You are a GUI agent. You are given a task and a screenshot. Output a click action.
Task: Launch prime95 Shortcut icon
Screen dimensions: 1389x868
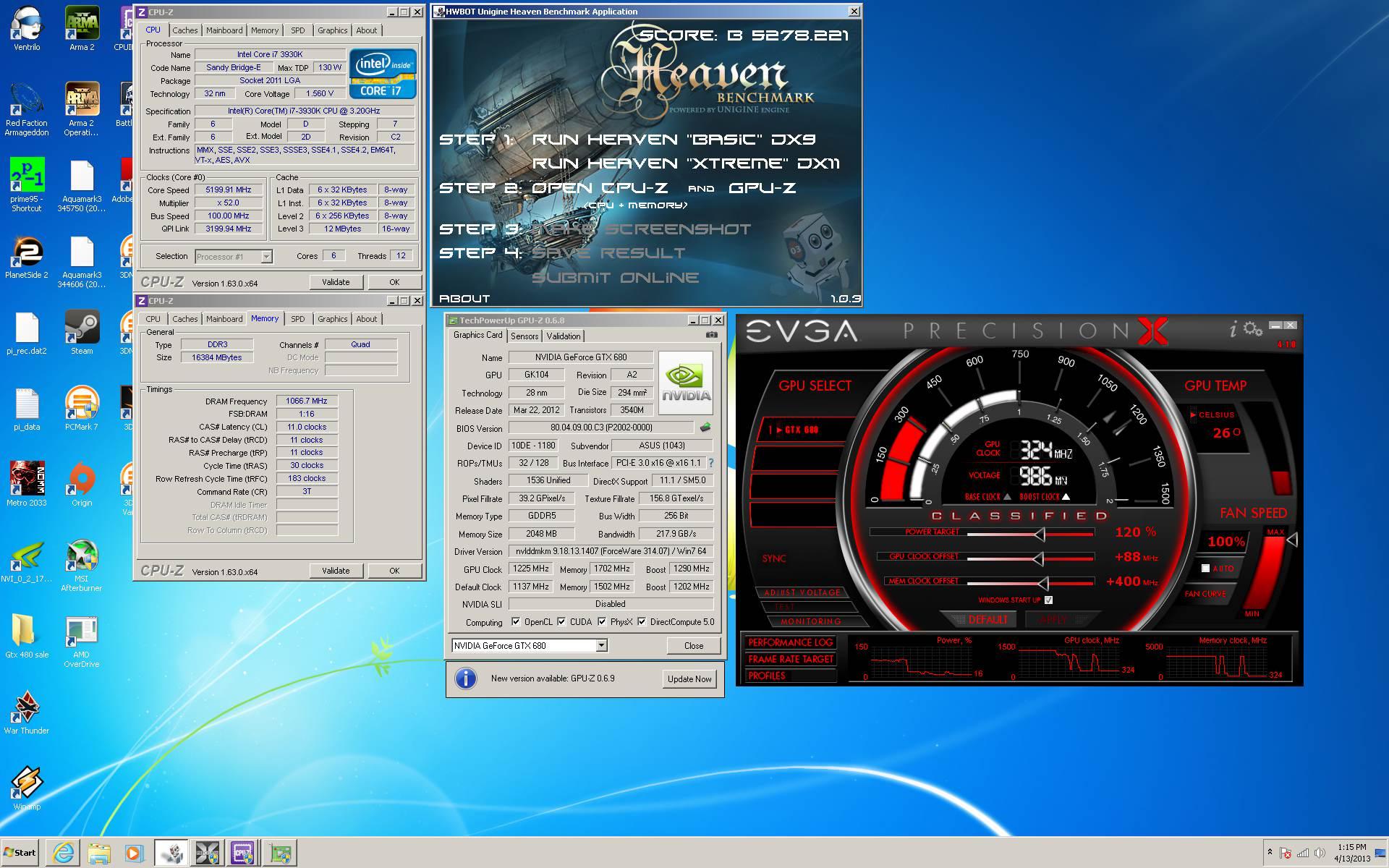click(27, 185)
